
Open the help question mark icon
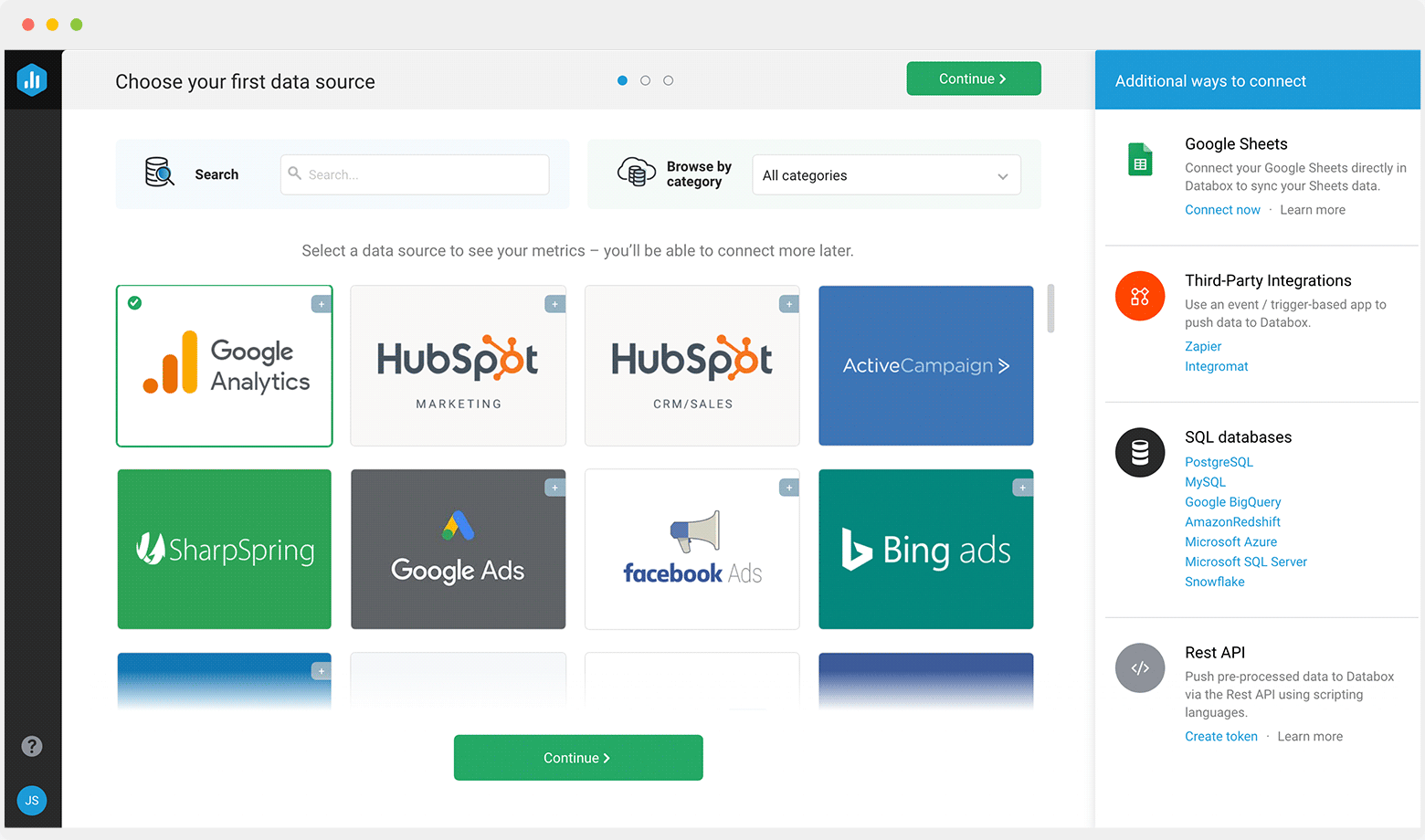tap(32, 746)
